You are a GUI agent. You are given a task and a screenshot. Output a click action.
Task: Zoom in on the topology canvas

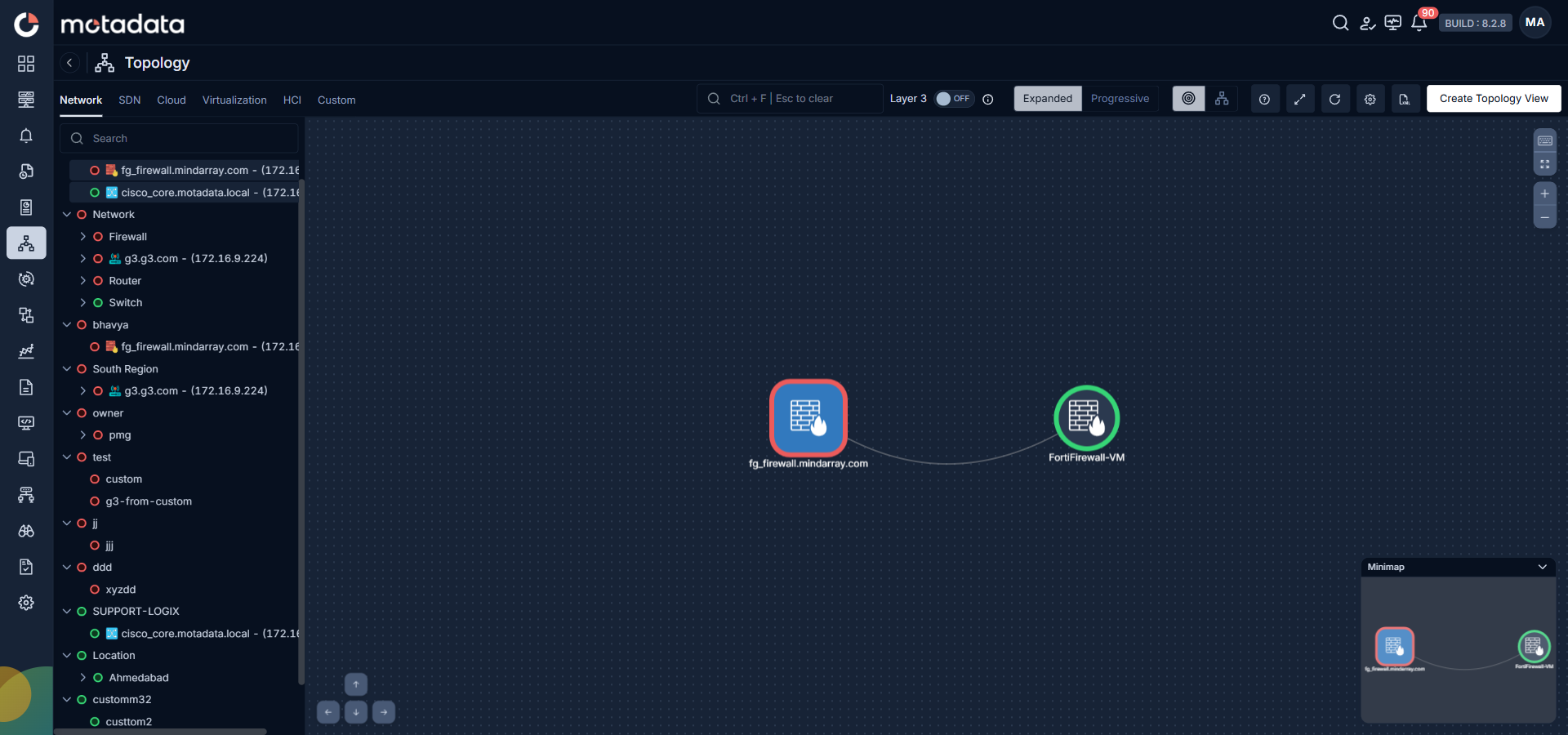[x=1544, y=194]
